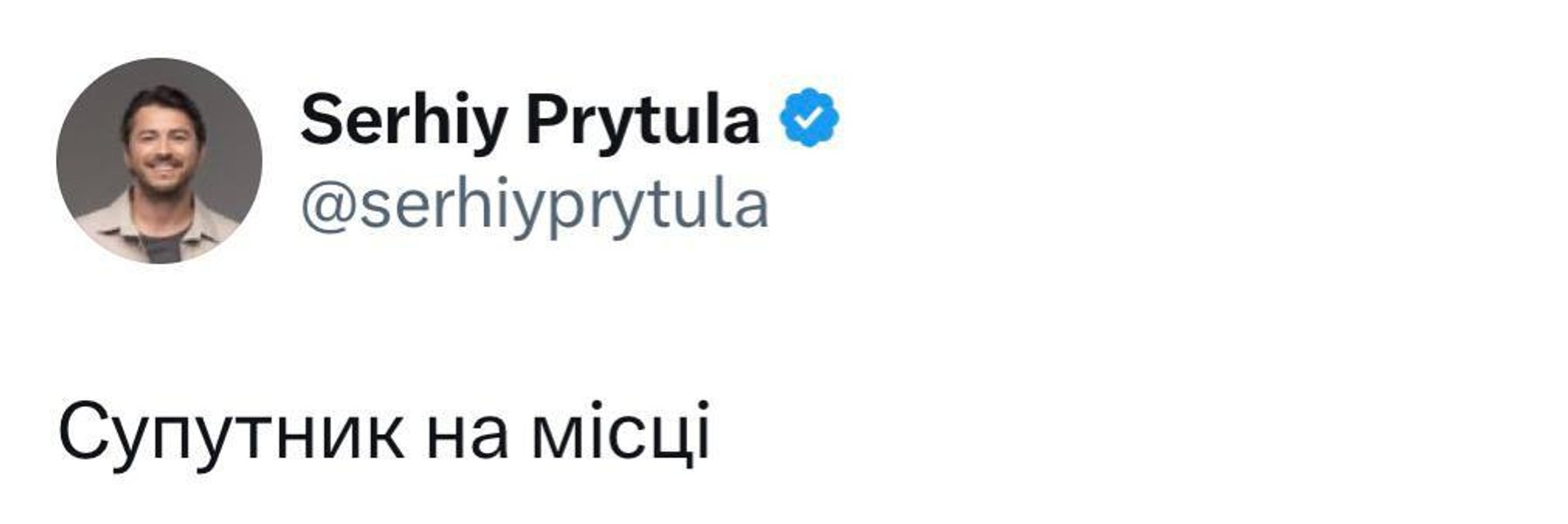The width and height of the screenshot is (1568, 524).
Task: Click the blue verified checkmark badge
Action: (808, 117)
